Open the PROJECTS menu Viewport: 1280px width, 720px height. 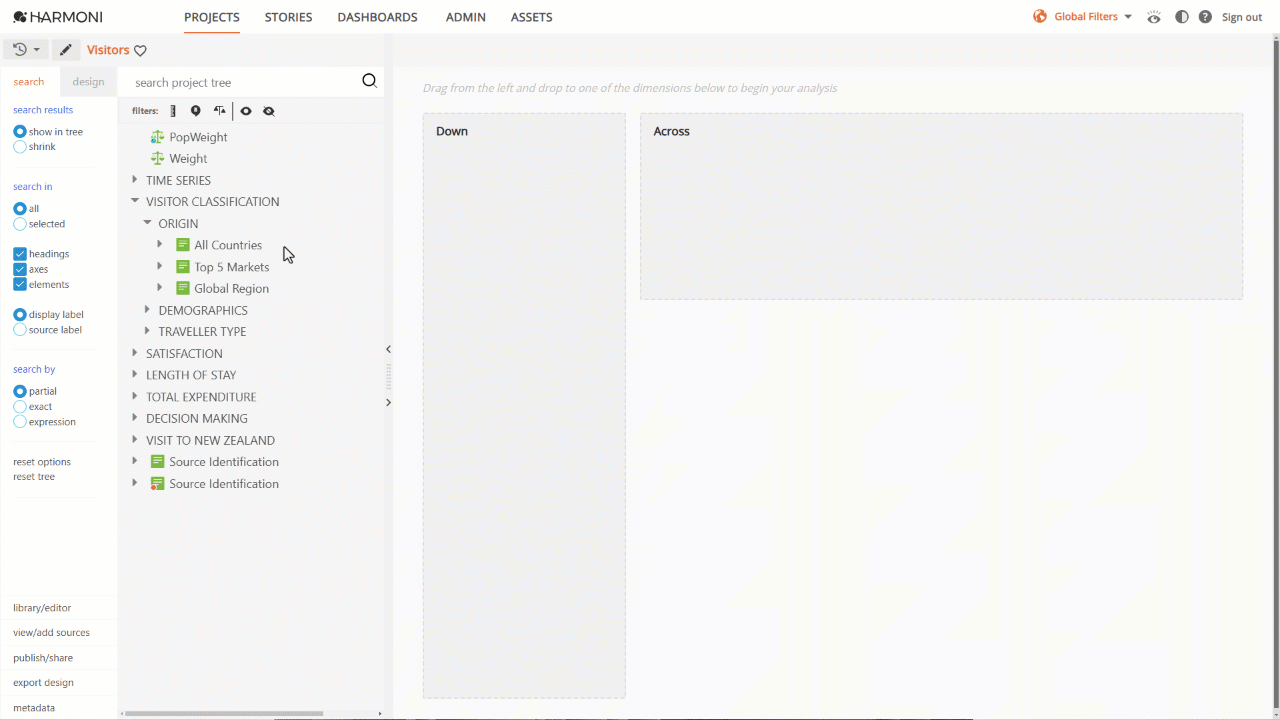(212, 17)
